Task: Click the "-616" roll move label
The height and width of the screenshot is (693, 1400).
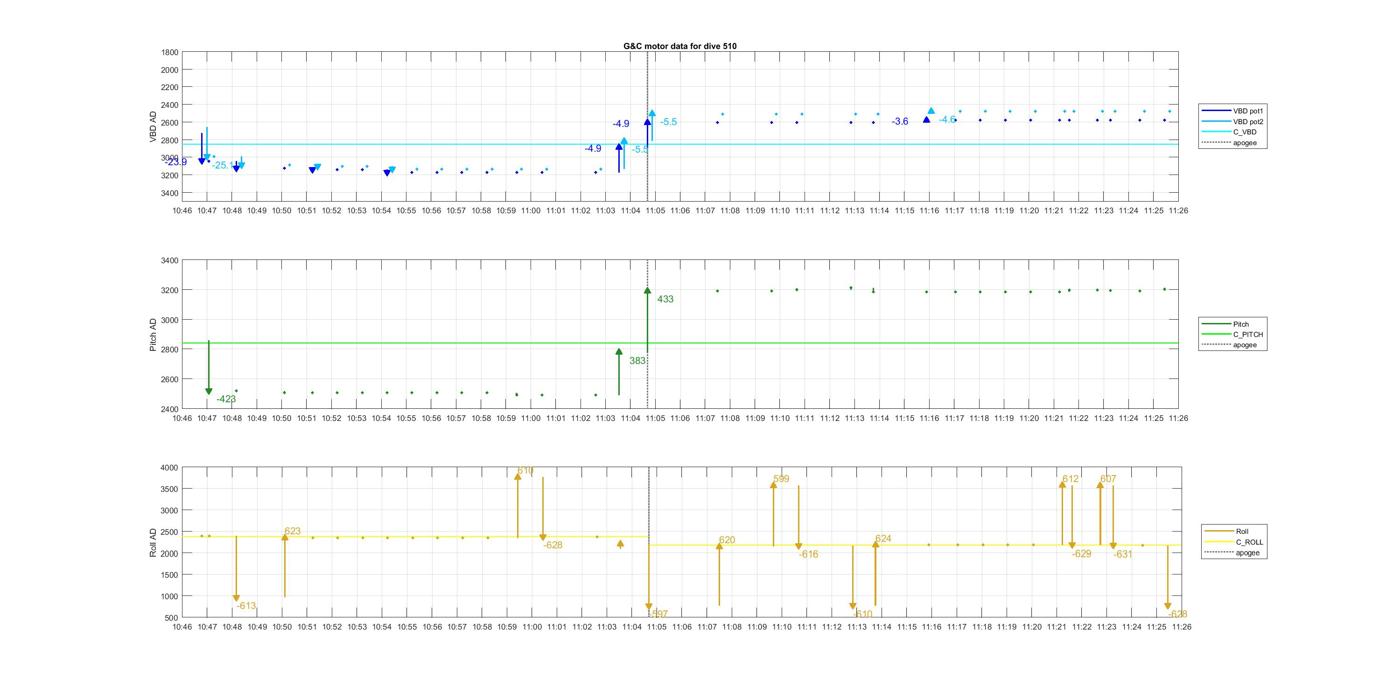Action: click(x=808, y=554)
